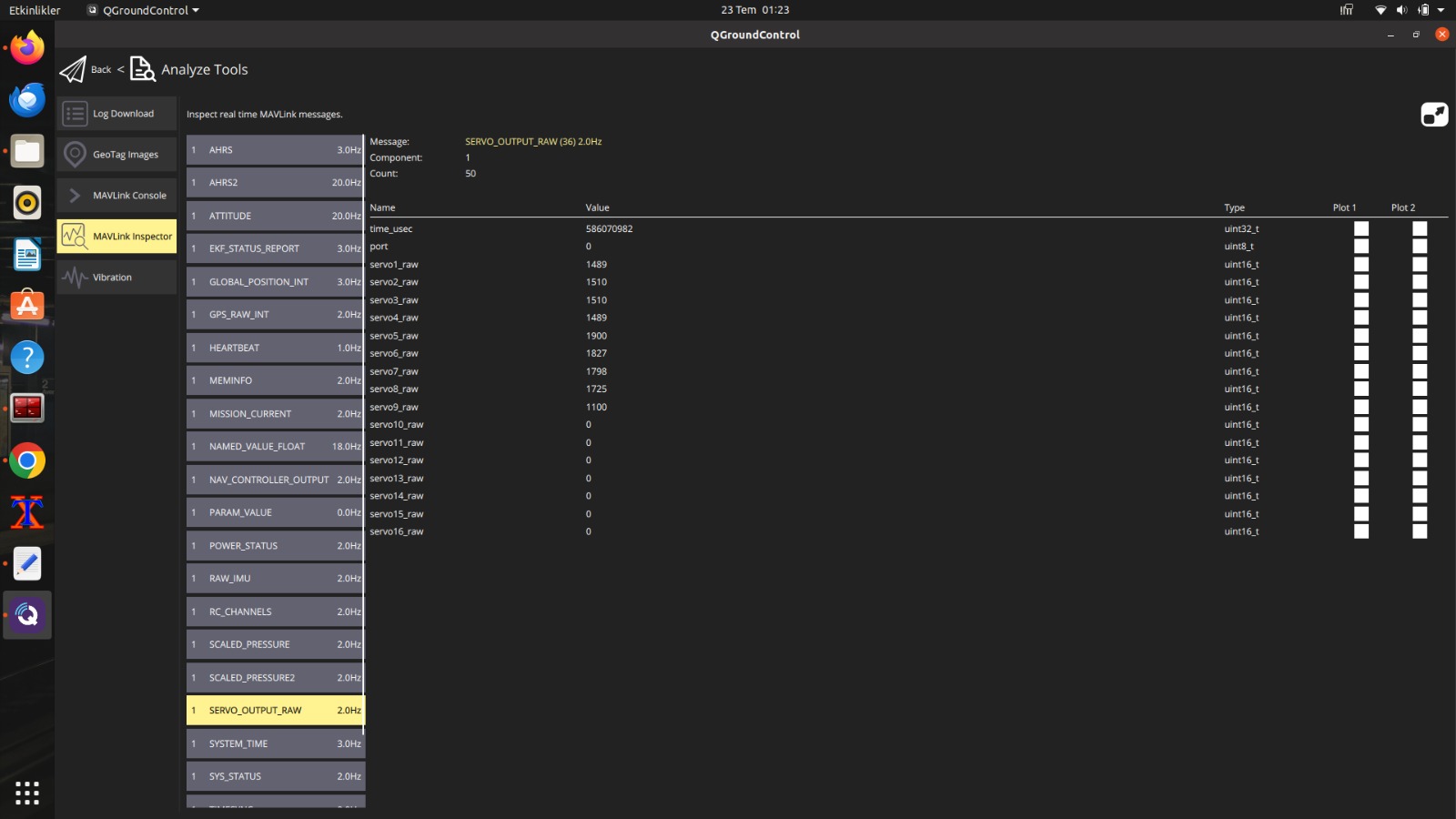The image size is (1456, 819).
Task: Open the Text Editor pencil icon in dock
Action: [27, 564]
